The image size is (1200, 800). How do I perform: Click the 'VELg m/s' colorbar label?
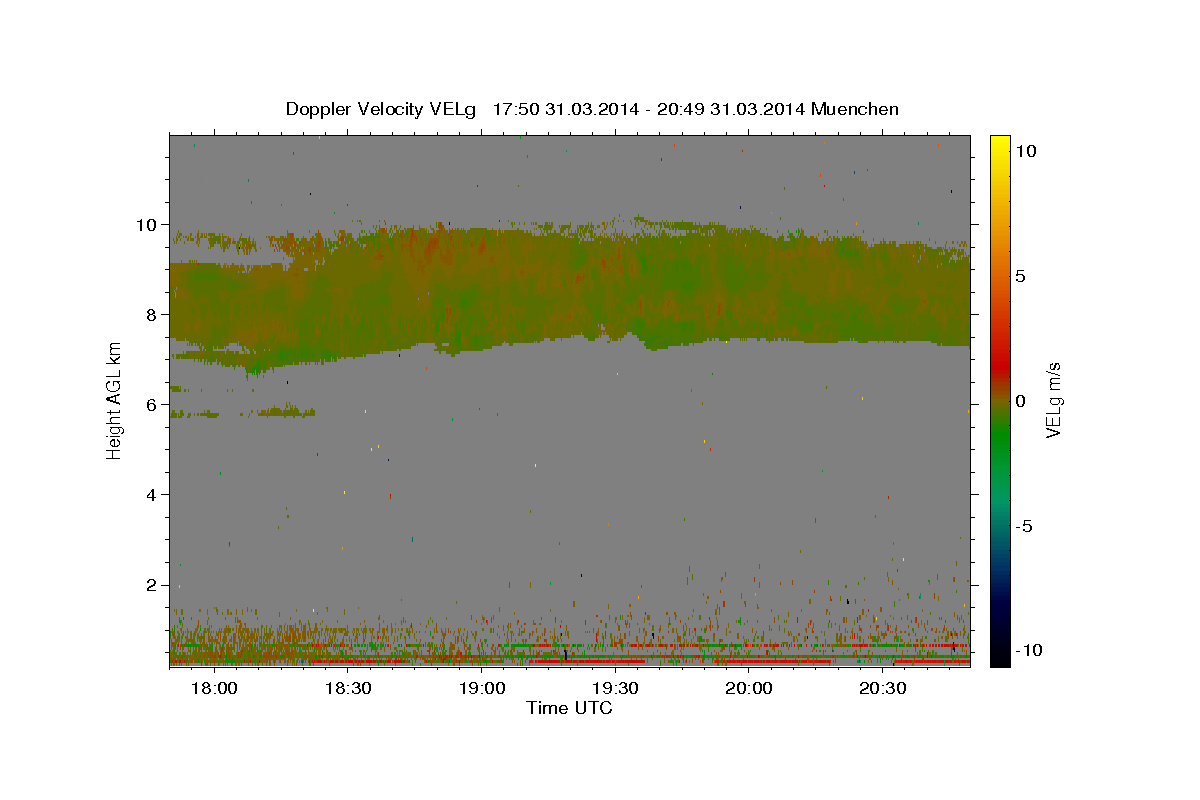(x=1053, y=400)
